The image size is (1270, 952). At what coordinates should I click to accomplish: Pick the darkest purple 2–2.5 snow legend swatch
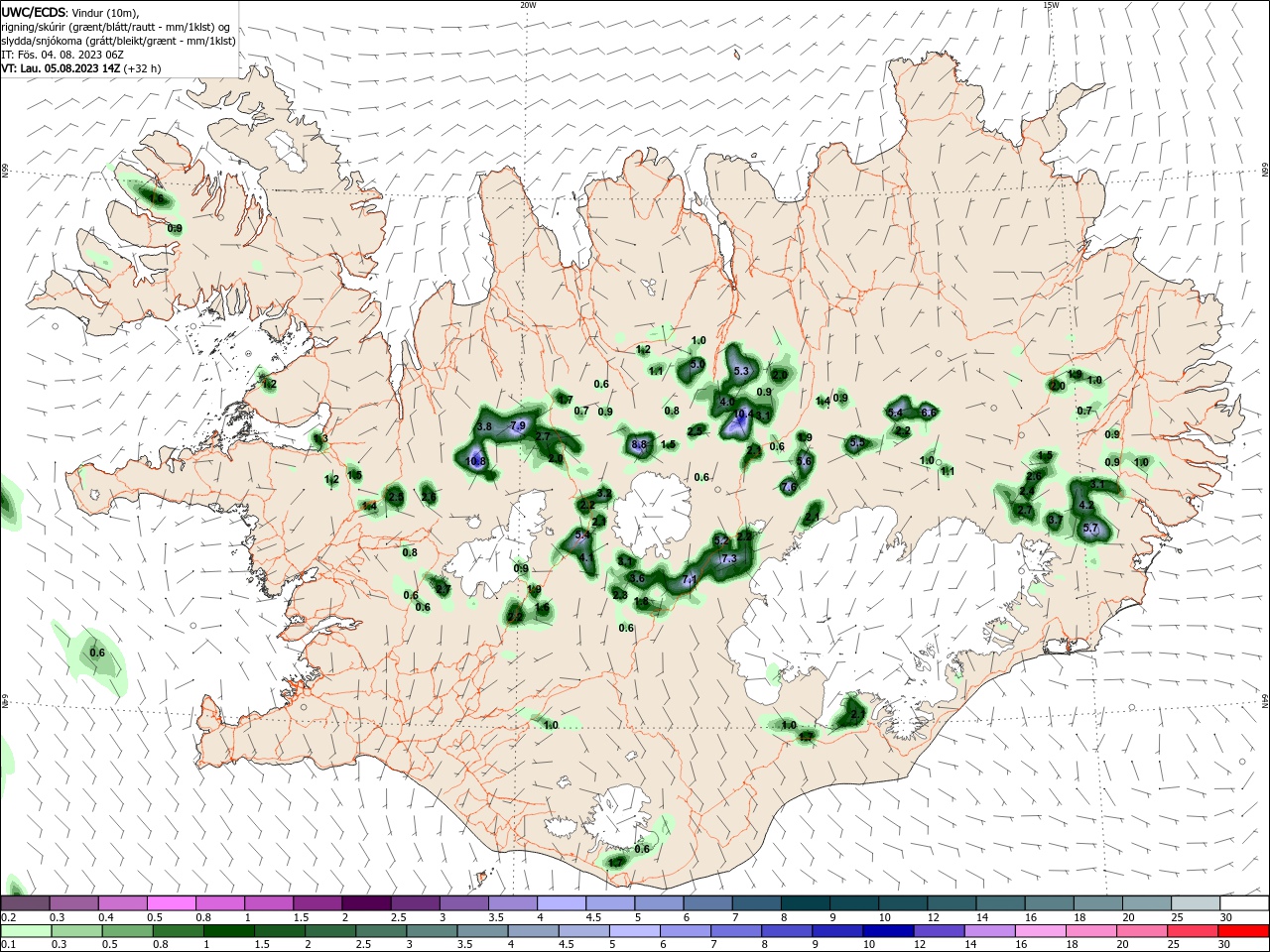pyautogui.click(x=366, y=903)
